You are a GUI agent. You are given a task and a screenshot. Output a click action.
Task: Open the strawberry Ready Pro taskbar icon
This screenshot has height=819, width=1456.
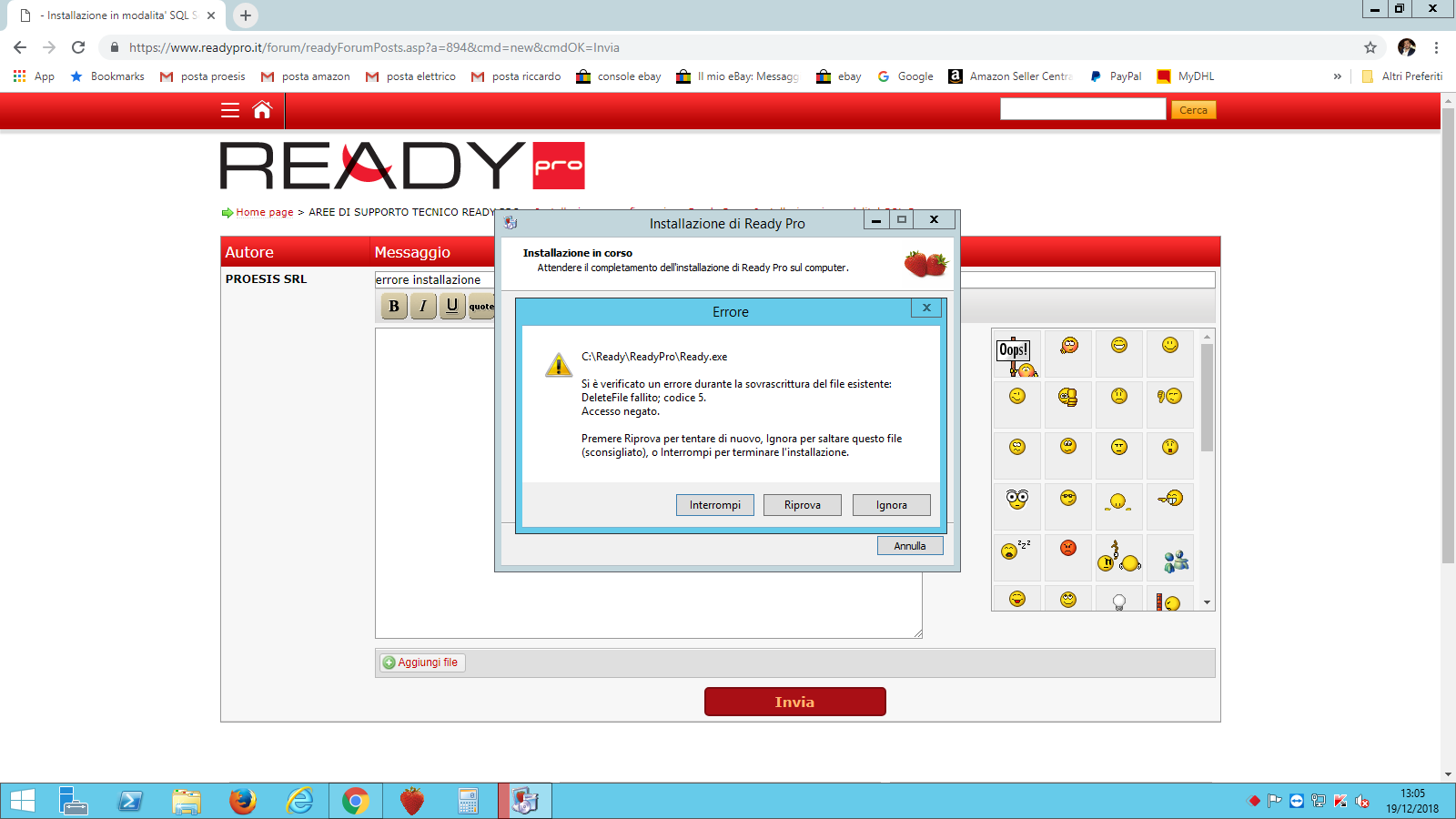click(x=412, y=801)
